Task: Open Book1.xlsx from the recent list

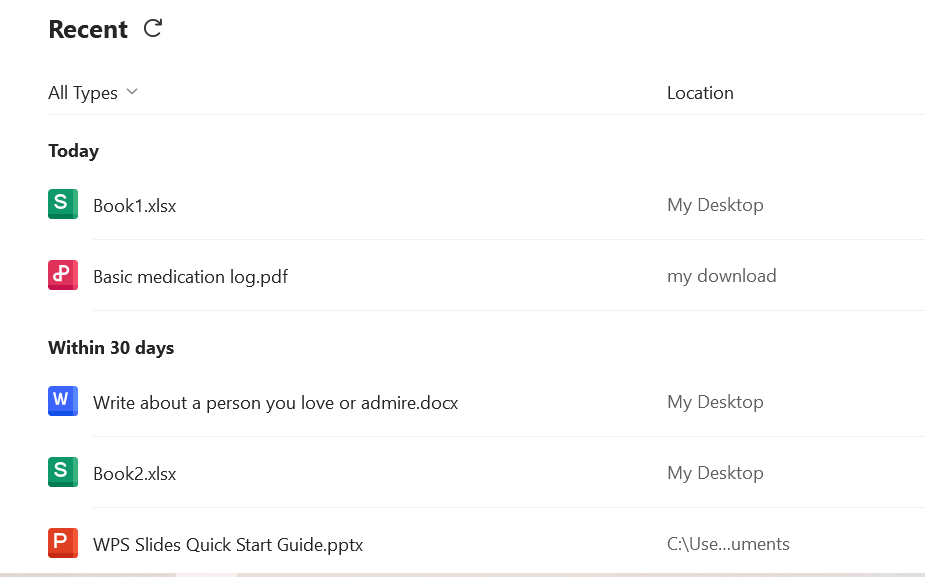Action: tap(135, 206)
